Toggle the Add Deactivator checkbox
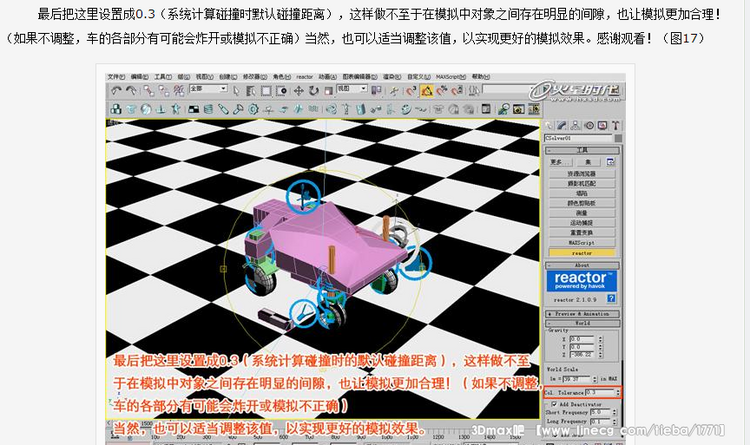Screen dimensions: 750x445 pyautogui.click(x=554, y=404)
